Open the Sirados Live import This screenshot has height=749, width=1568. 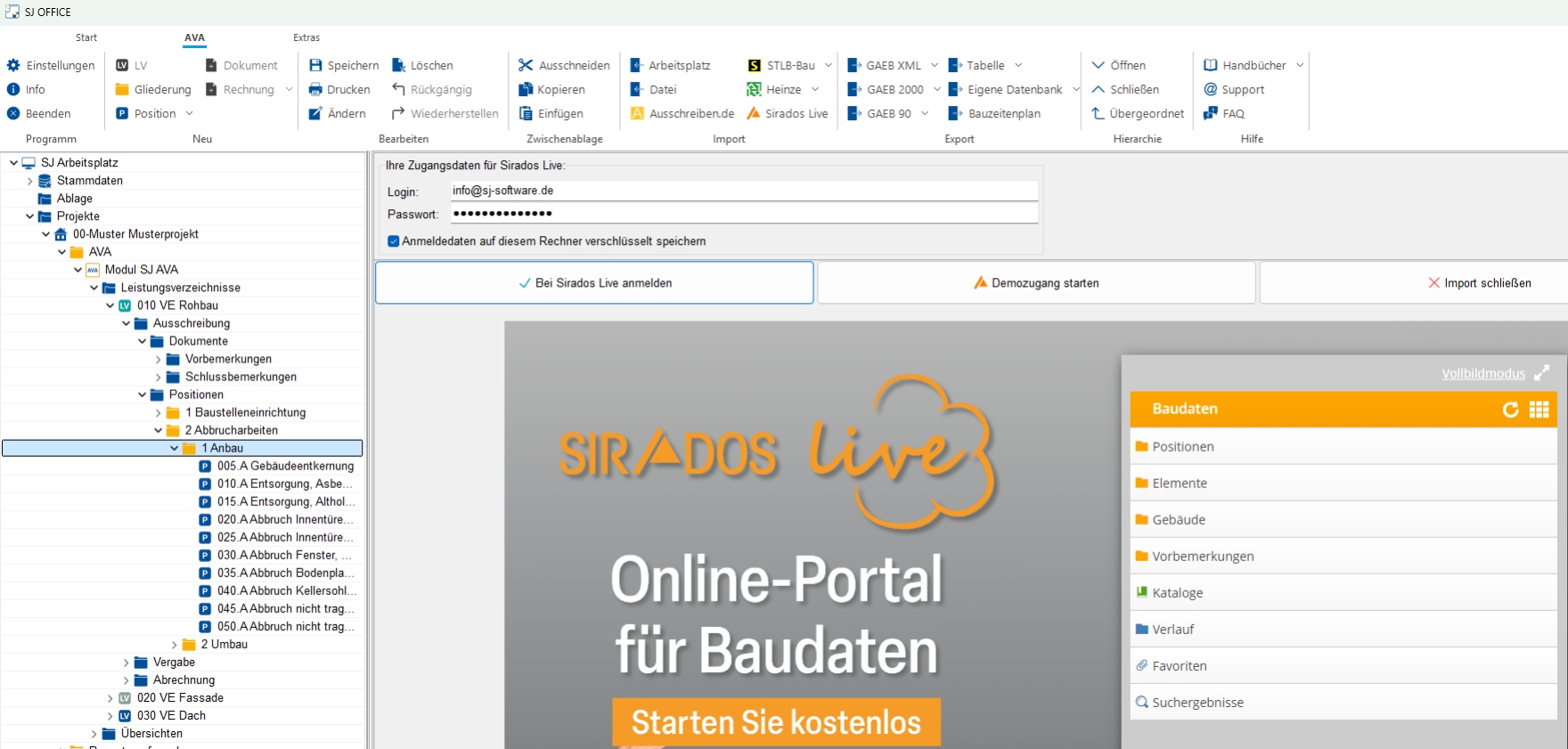788,113
